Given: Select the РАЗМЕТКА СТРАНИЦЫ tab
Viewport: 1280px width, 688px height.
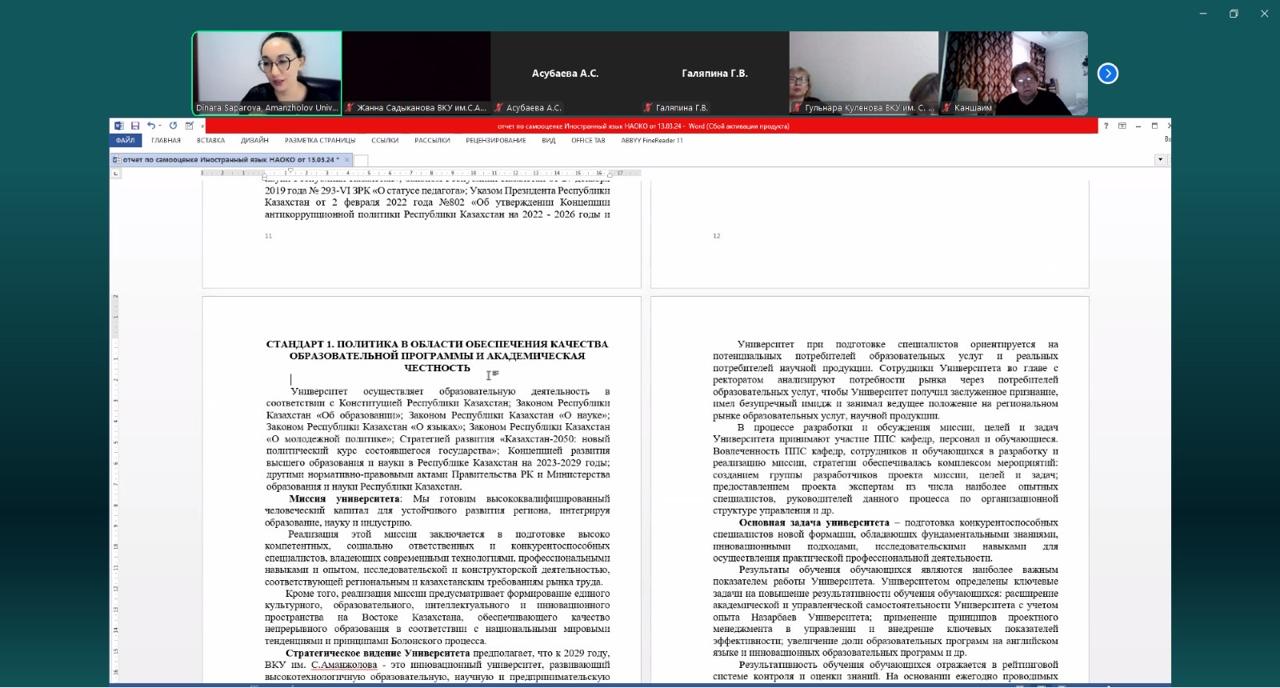Looking at the screenshot, I should [x=320, y=141].
